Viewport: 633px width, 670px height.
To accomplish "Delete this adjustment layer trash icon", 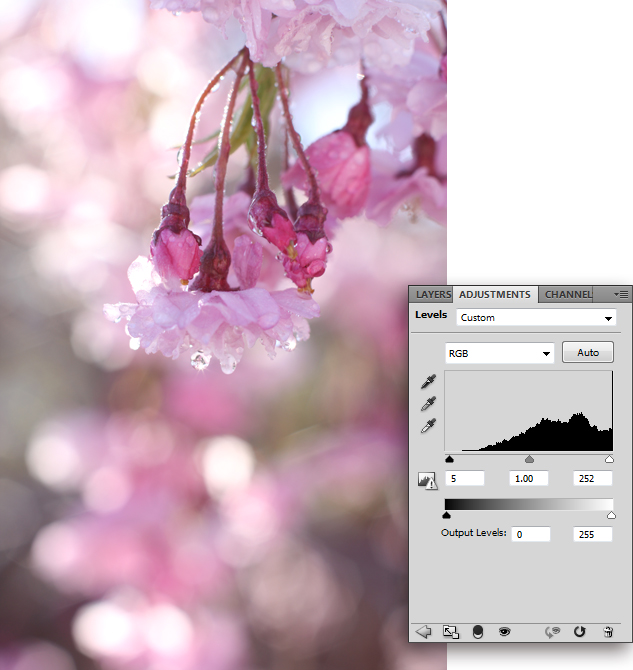I will 608,632.
